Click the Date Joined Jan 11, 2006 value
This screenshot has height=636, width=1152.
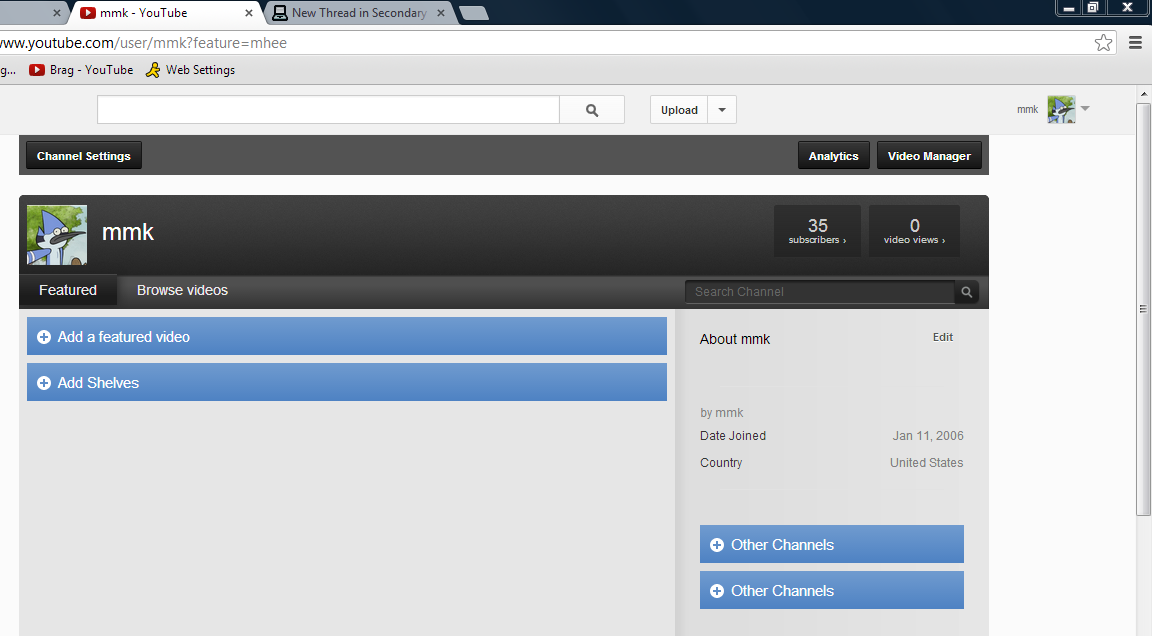[x=928, y=436]
